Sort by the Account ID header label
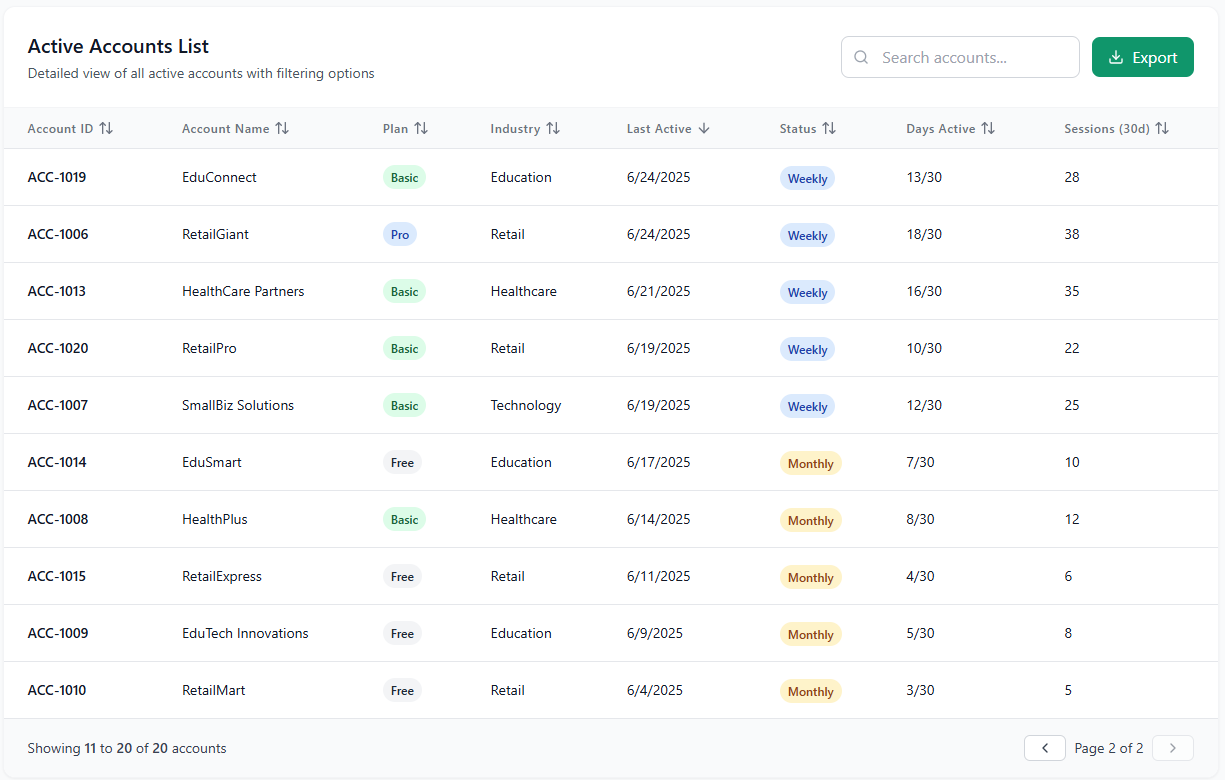Screen dimensions: 1225x780 pyautogui.click(x=61, y=129)
